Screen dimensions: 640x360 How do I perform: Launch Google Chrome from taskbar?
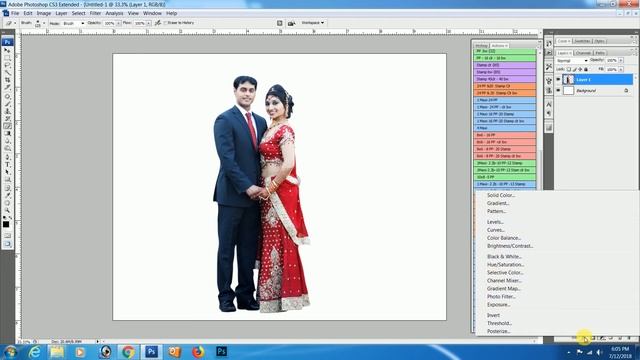click(128, 352)
